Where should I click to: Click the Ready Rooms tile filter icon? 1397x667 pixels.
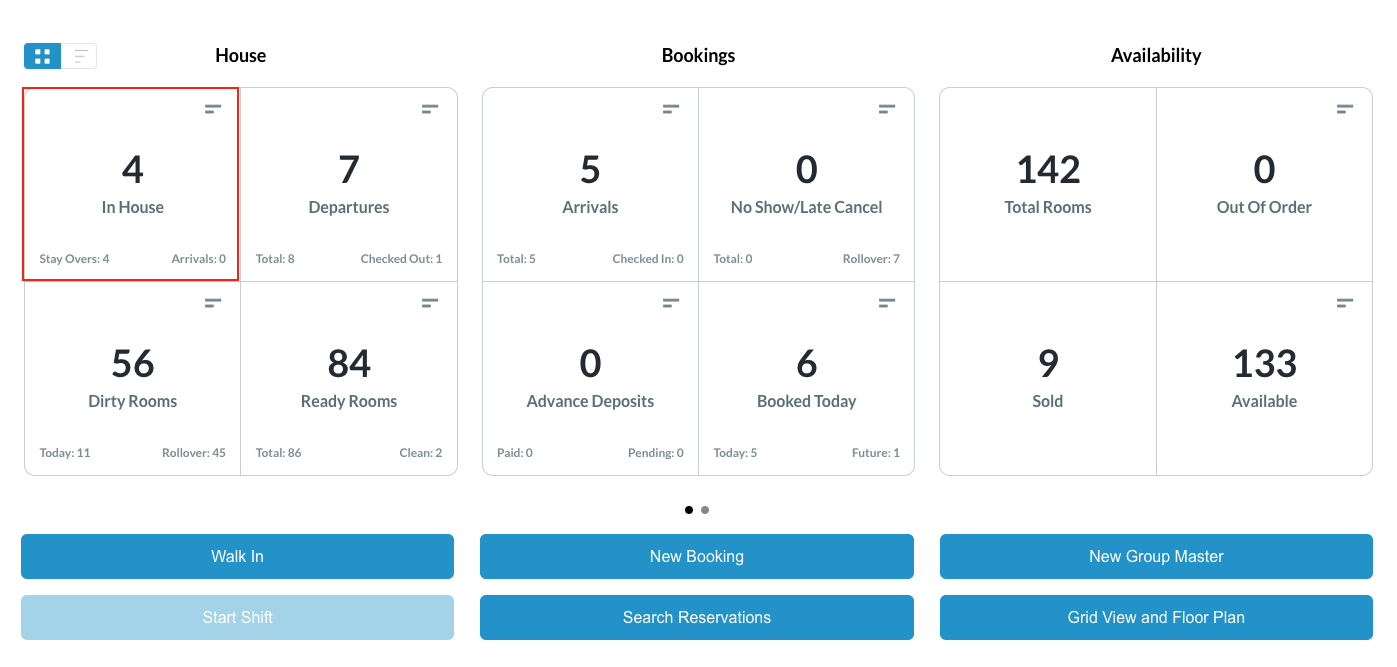coord(430,303)
